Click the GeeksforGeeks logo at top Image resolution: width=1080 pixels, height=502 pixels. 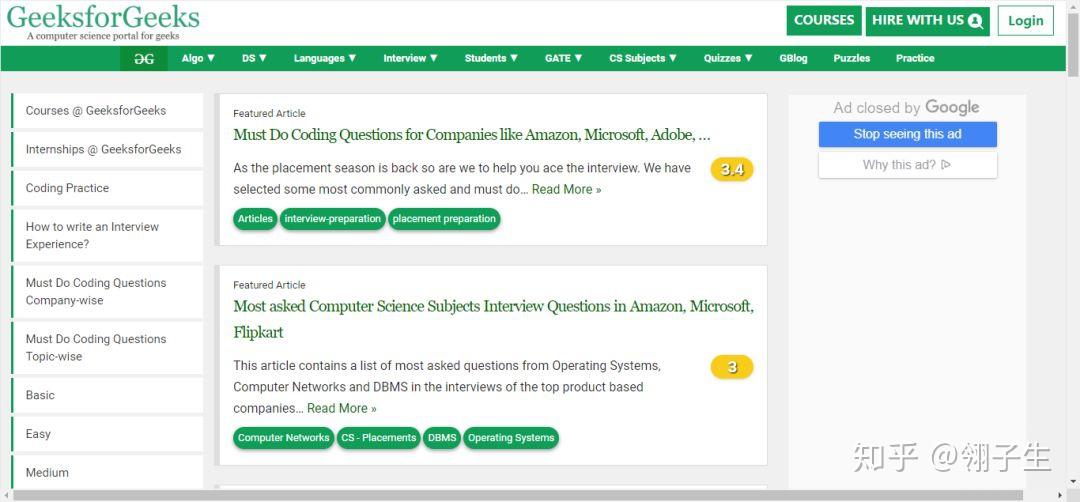pyautogui.click(x=103, y=22)
